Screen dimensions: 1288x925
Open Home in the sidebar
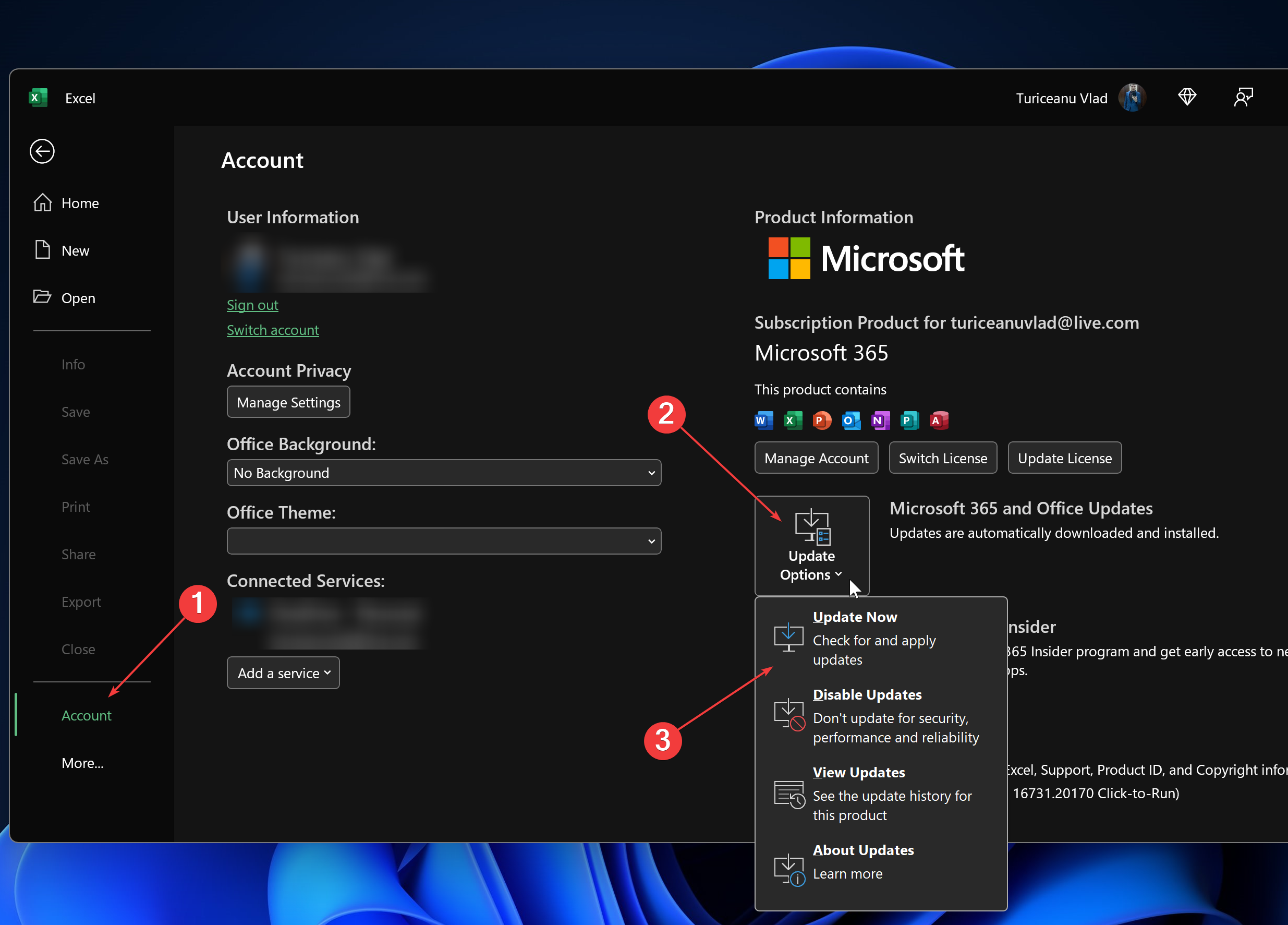point(79,203)
